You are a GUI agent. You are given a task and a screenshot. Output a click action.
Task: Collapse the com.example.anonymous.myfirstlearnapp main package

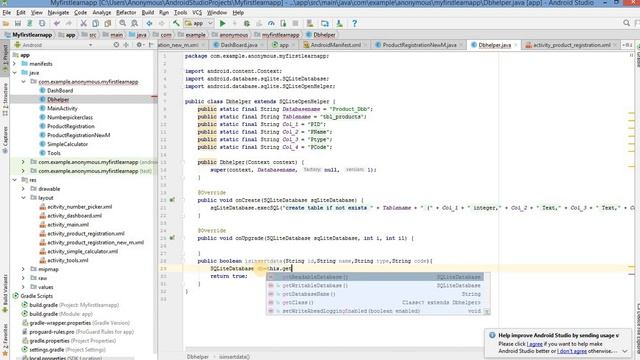tap(23, 82)
